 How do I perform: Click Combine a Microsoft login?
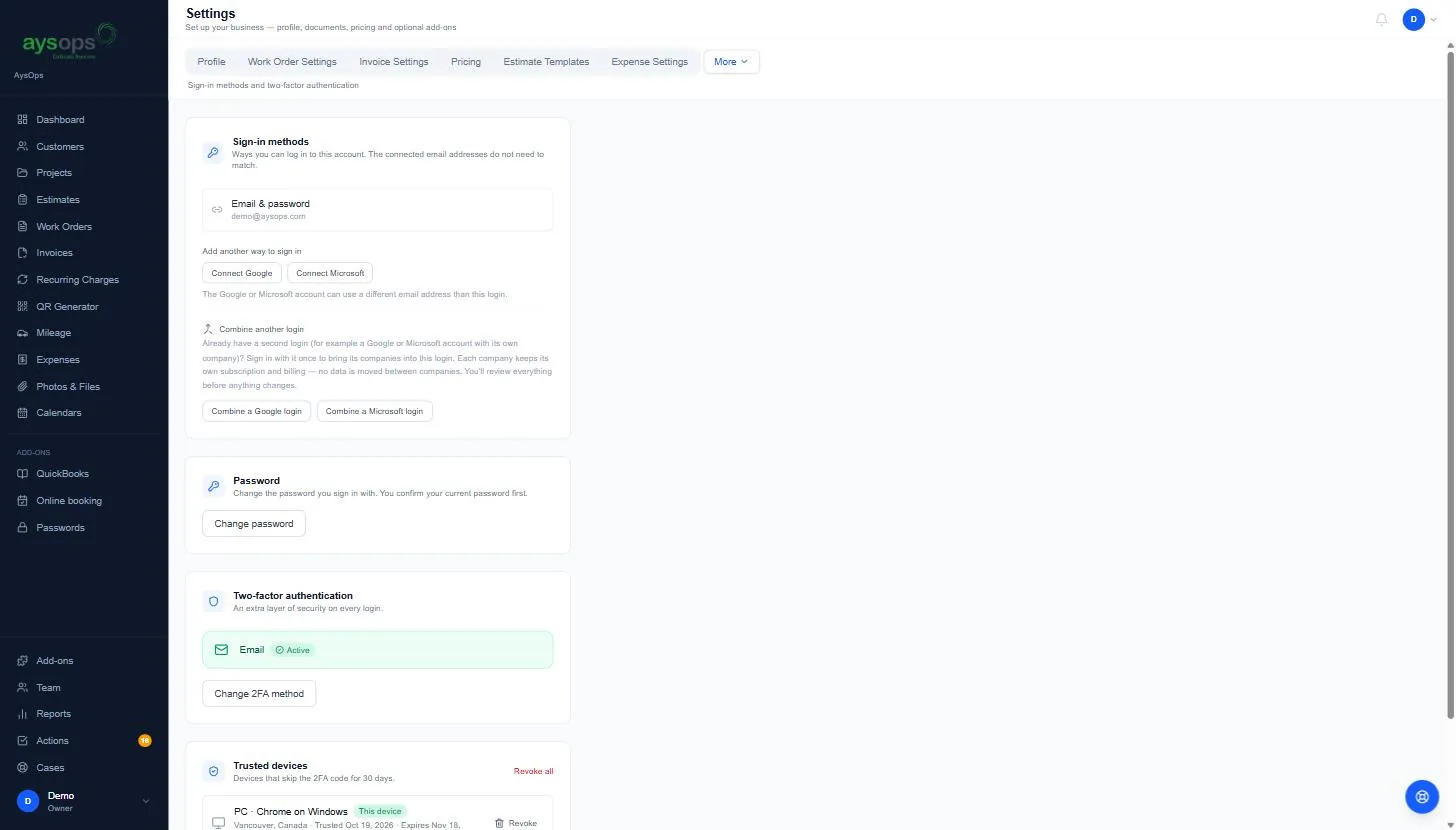pyautogui.click(x=375, y=411)
